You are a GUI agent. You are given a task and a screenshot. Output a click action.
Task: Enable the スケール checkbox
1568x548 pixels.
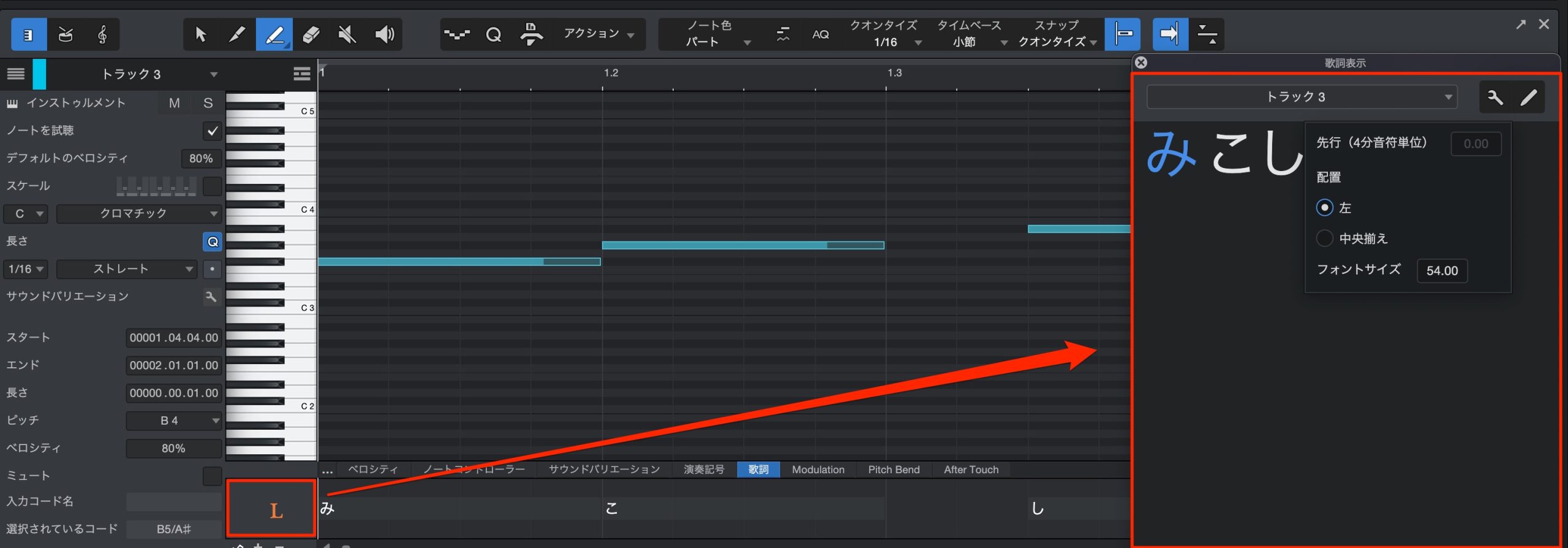[212, 186]
